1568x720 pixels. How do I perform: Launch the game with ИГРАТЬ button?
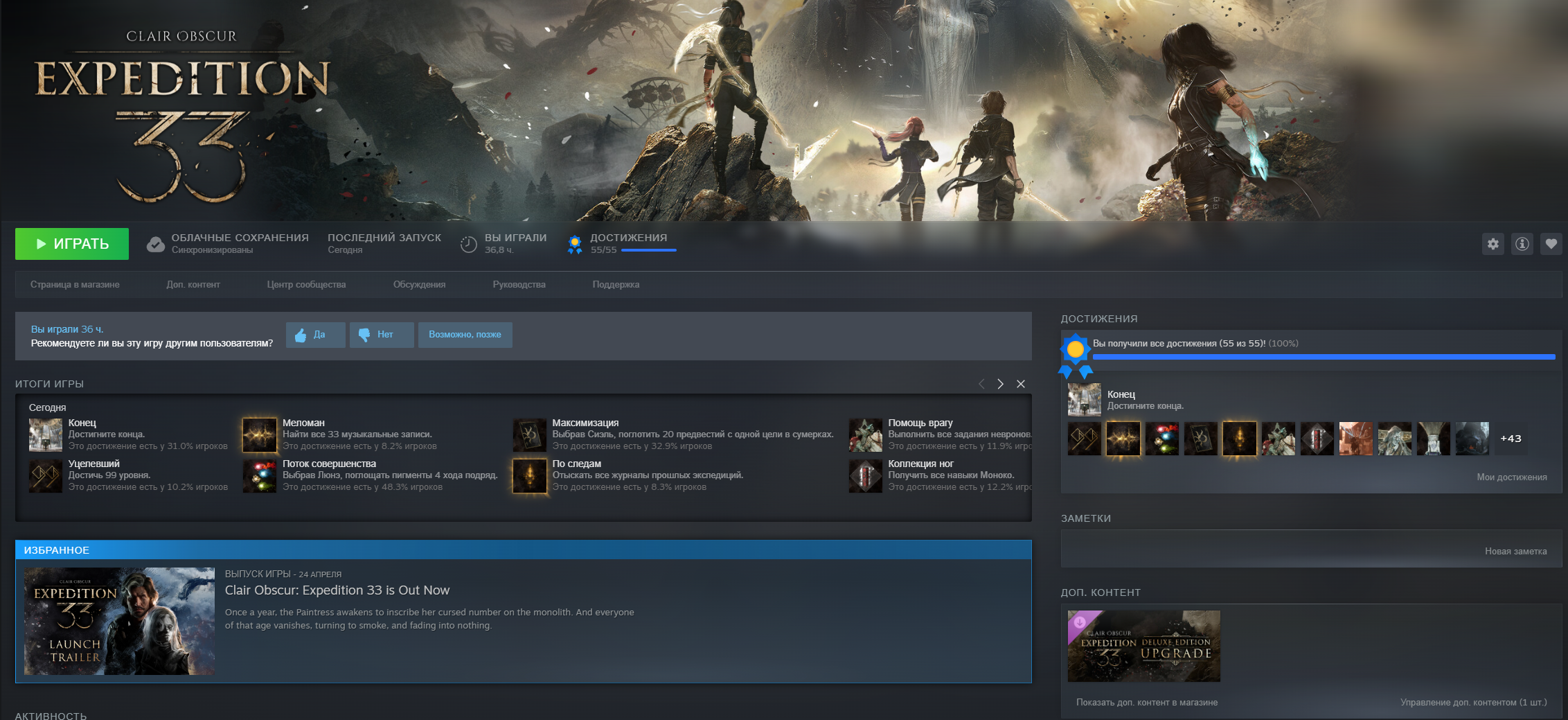point(72,244)
